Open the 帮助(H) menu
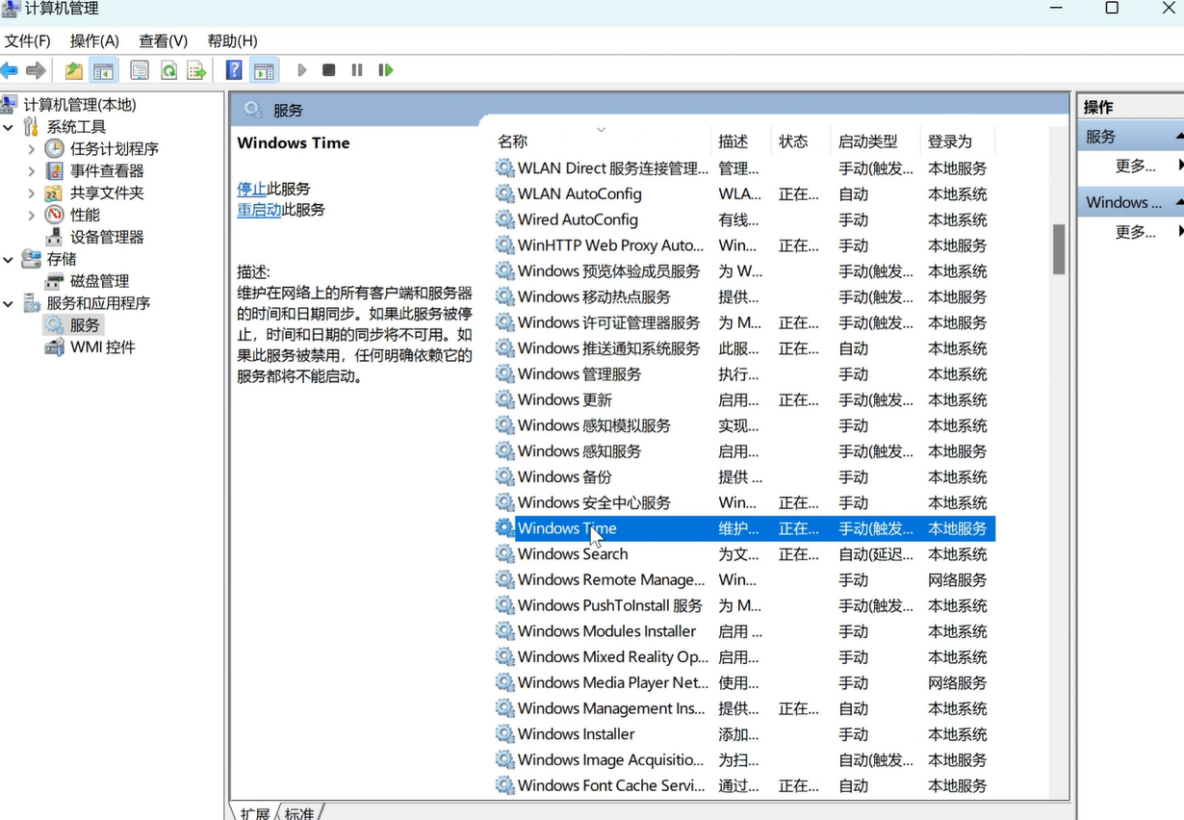The image size is (1184, 820). click(233, 41)
